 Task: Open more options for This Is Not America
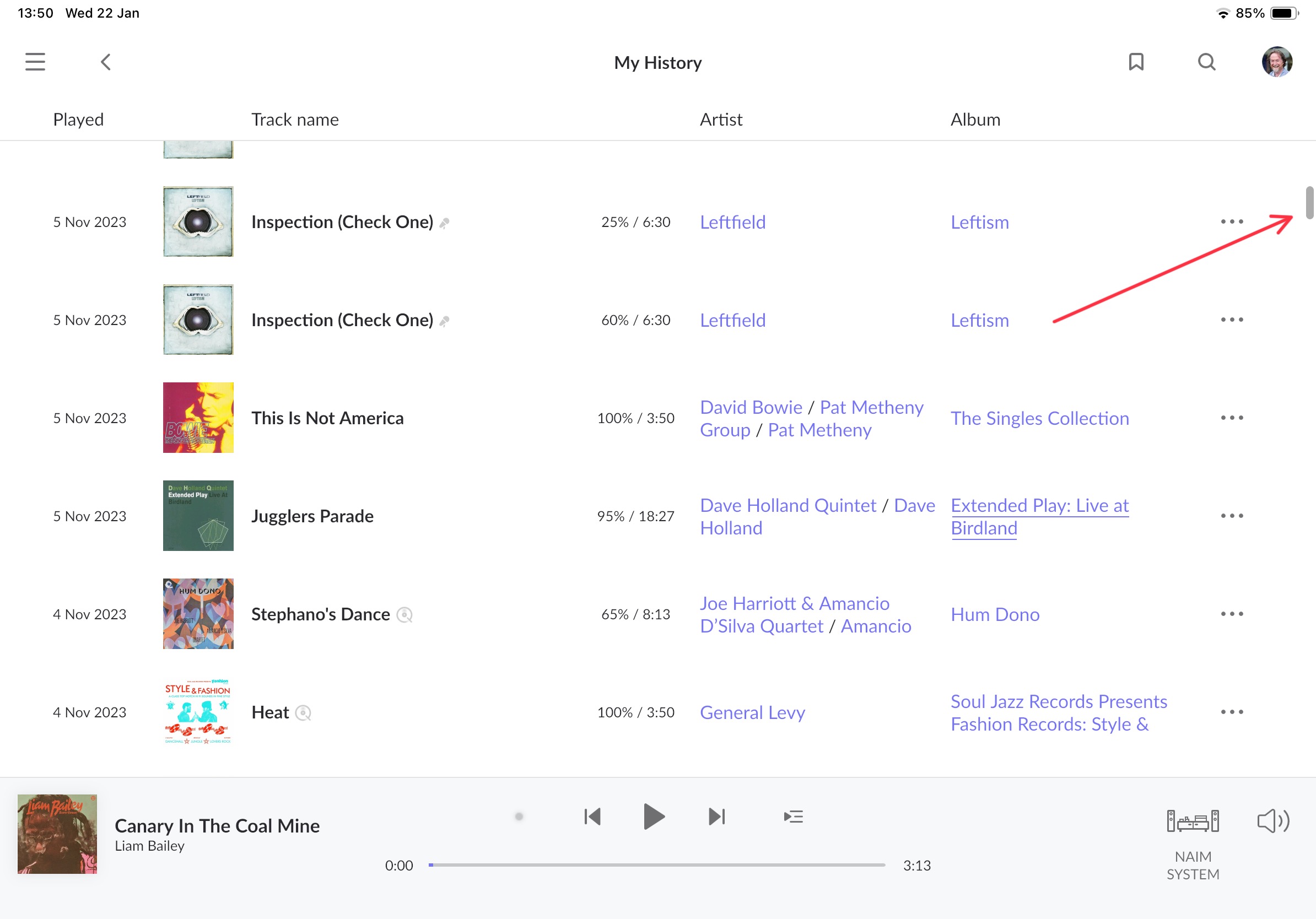tap(1232, 418)
